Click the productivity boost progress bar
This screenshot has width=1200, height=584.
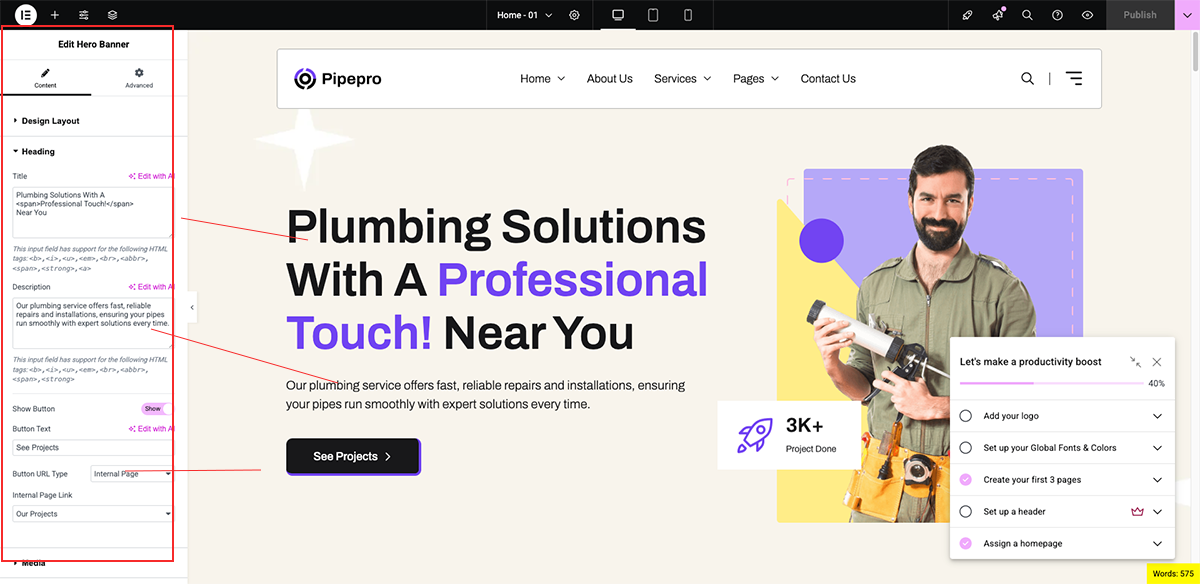tap(1051, 383)
